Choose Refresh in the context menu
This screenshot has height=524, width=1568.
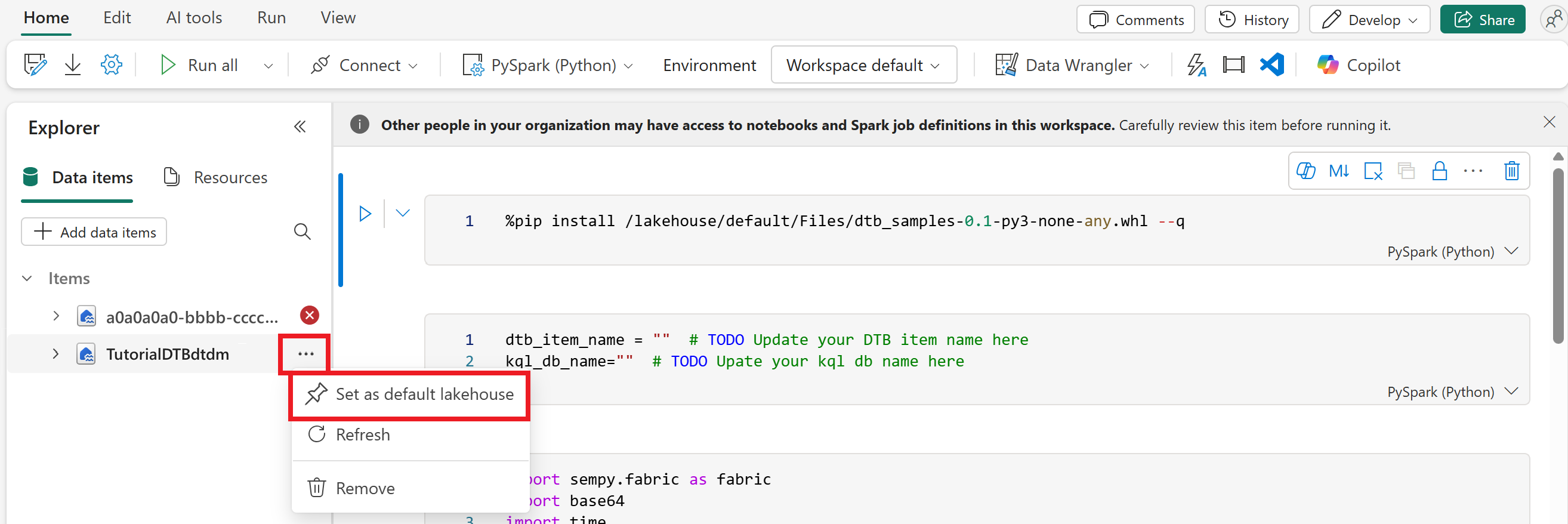410,434
